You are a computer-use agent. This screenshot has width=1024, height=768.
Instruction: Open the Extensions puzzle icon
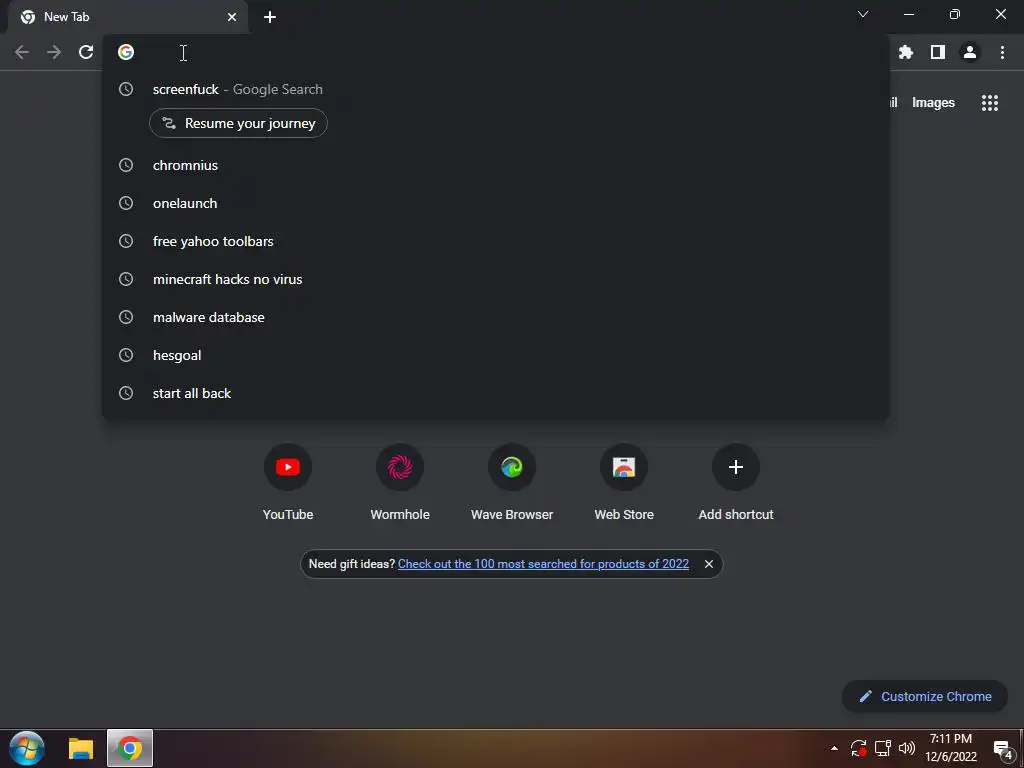(905, 52)
